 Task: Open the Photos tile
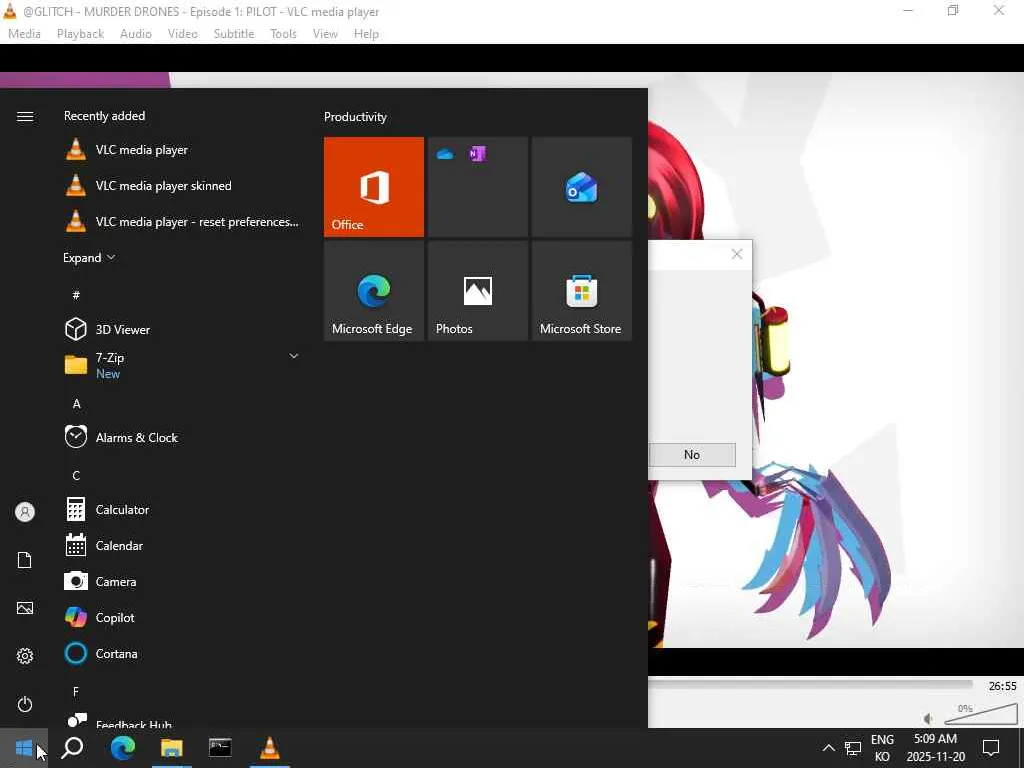[x=477, y=291]
